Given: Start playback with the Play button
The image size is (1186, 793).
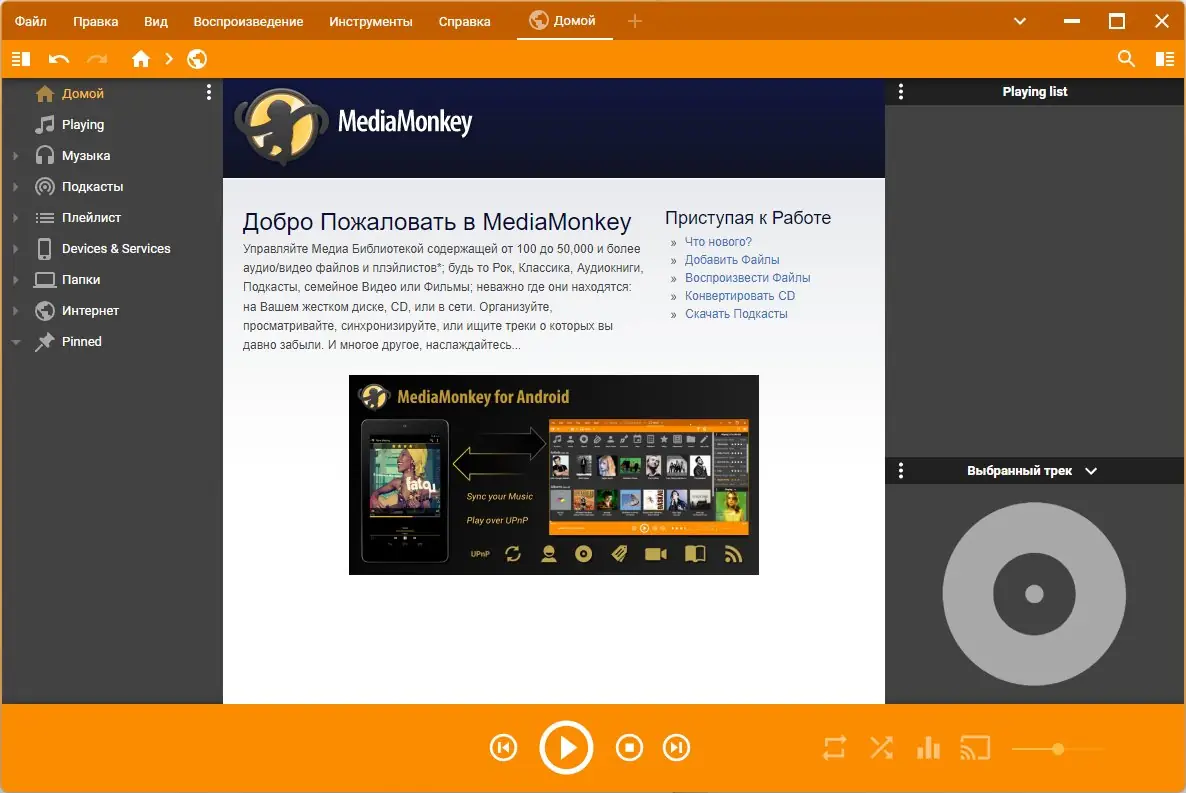Looking at the screenshot, I should coord(566,748).
